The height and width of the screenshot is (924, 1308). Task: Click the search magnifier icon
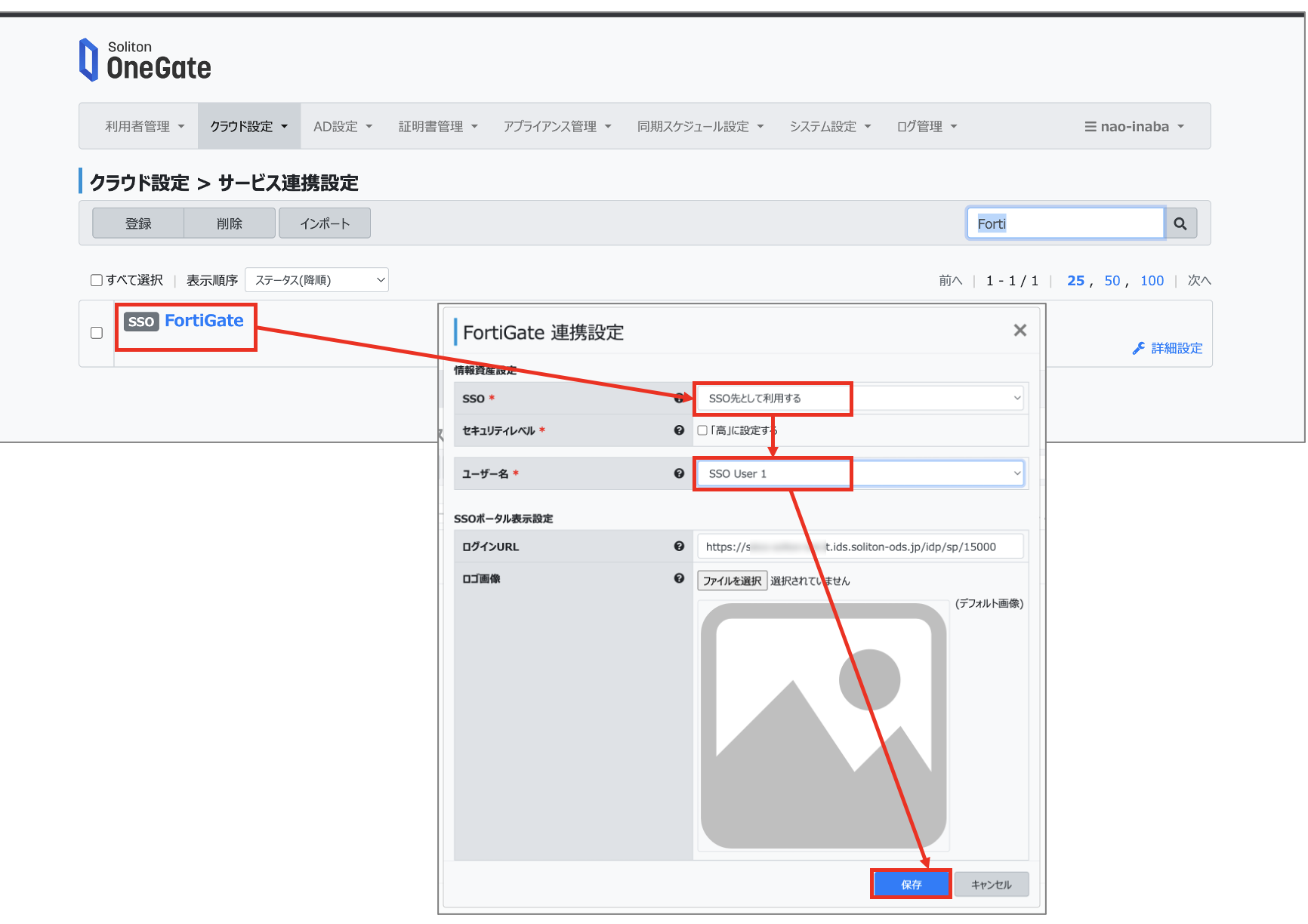click(x=1180, y=223)
